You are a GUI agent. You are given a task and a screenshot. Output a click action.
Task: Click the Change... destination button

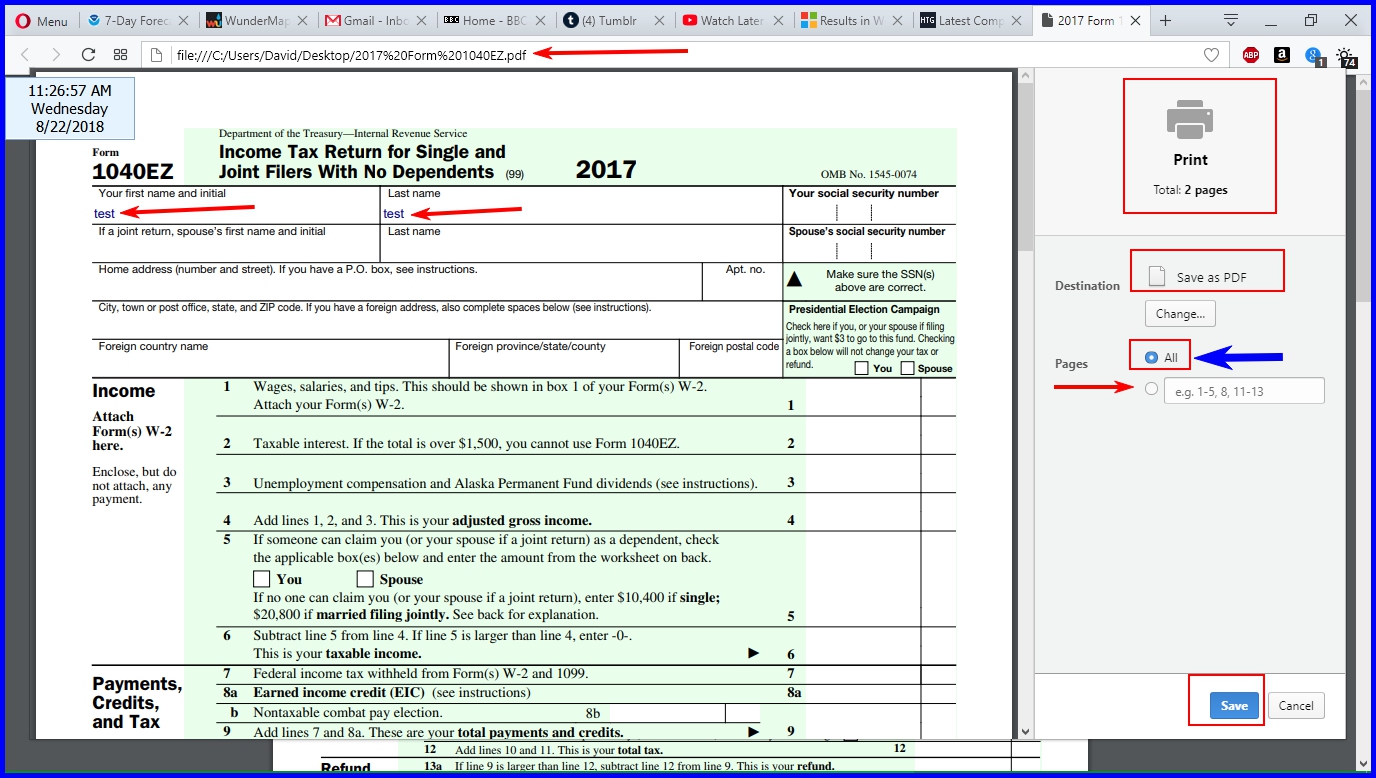[1180, 313]
